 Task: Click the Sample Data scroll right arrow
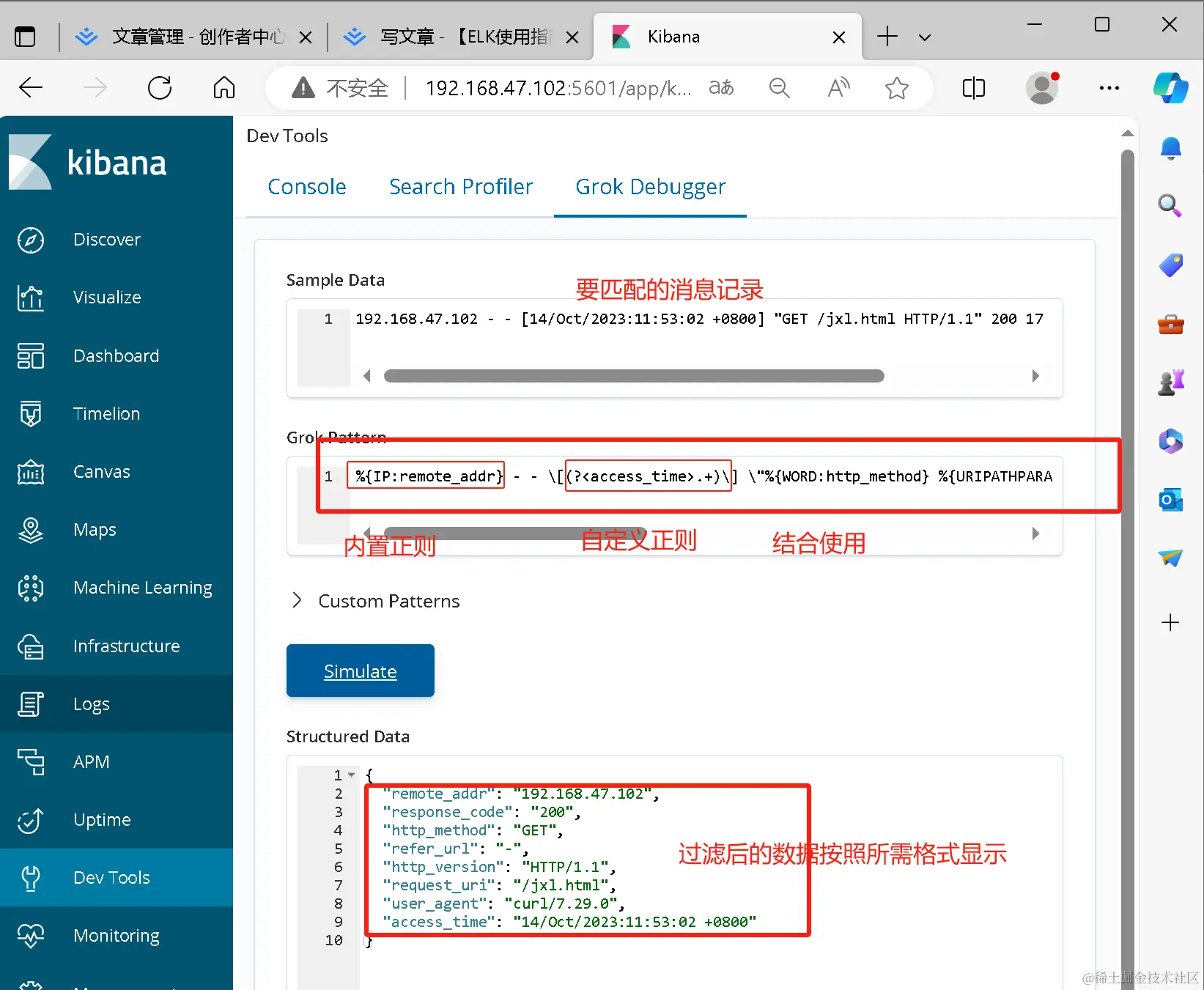[x=1035, y=376]
